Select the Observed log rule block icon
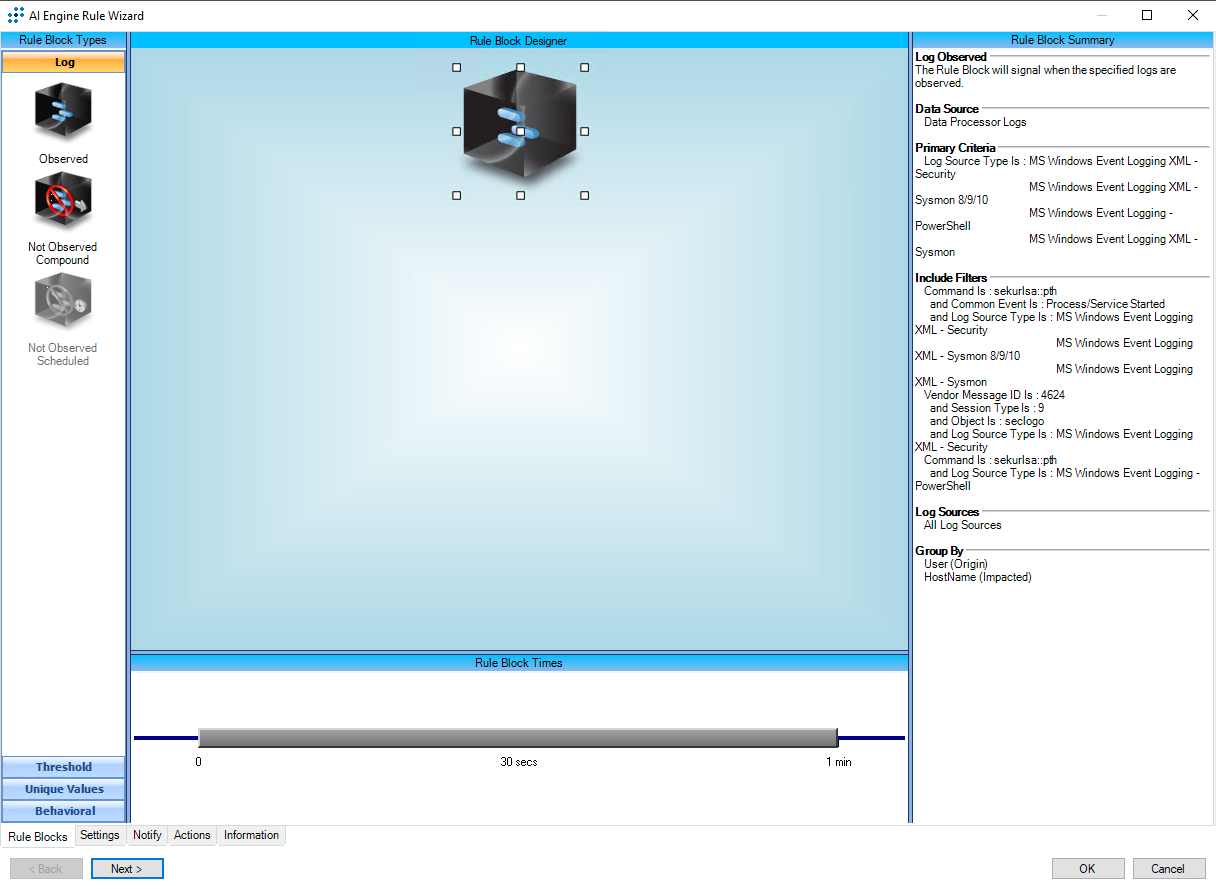Viewport: 1216px width, 889px height. [63, 112]
